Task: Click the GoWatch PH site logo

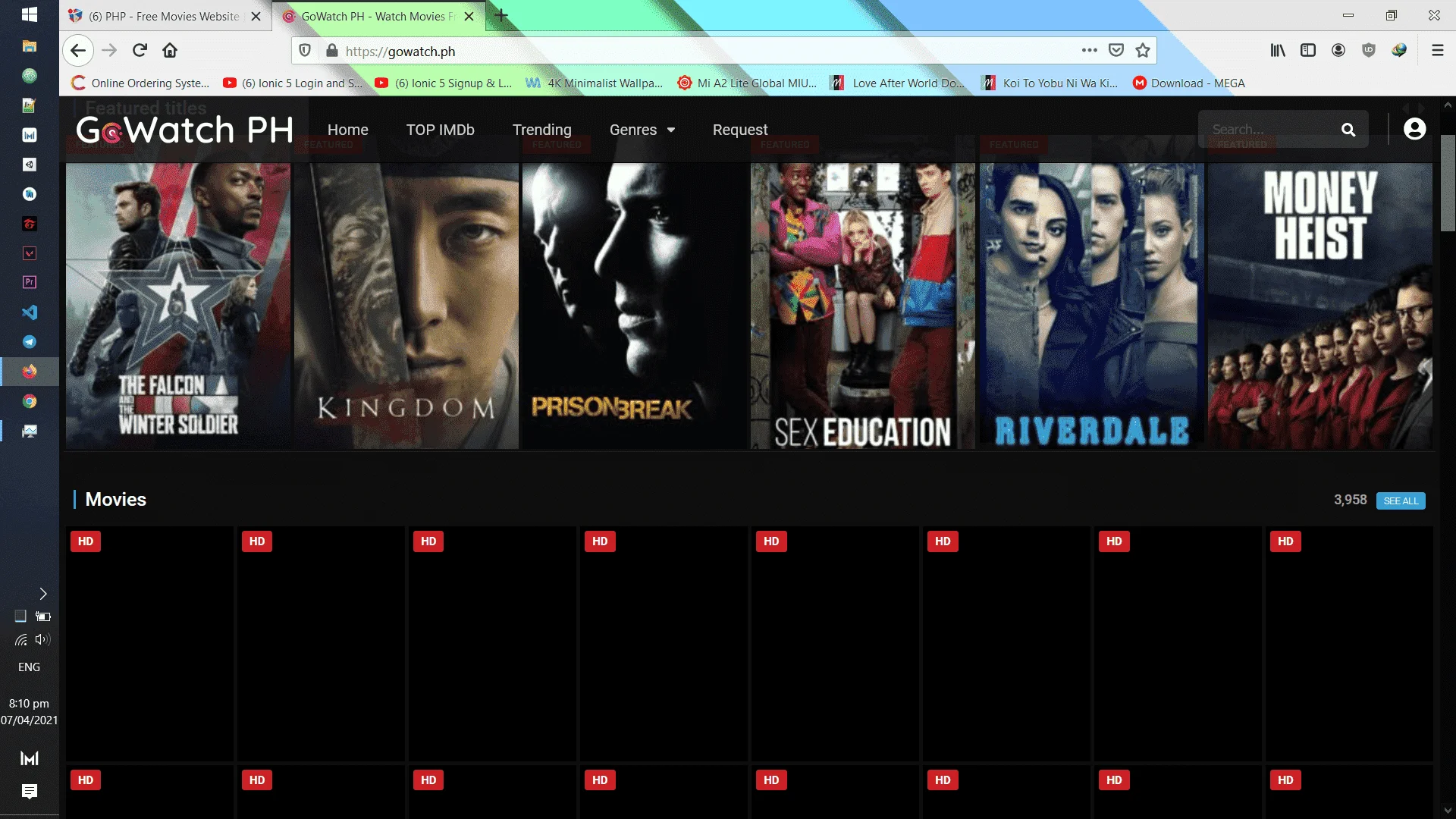Action: pyautogui.click(x=184, y=130)
